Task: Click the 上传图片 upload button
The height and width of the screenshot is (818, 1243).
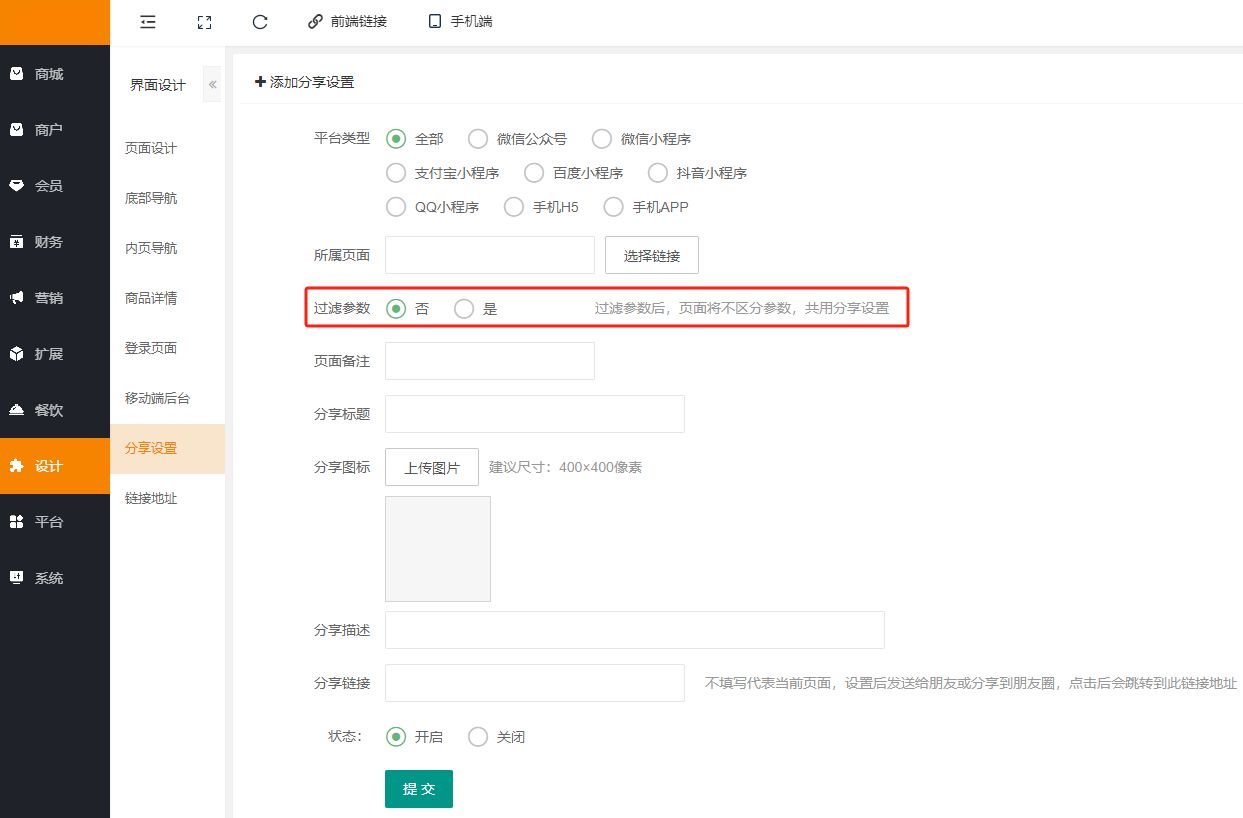Action: coord(431,467)
